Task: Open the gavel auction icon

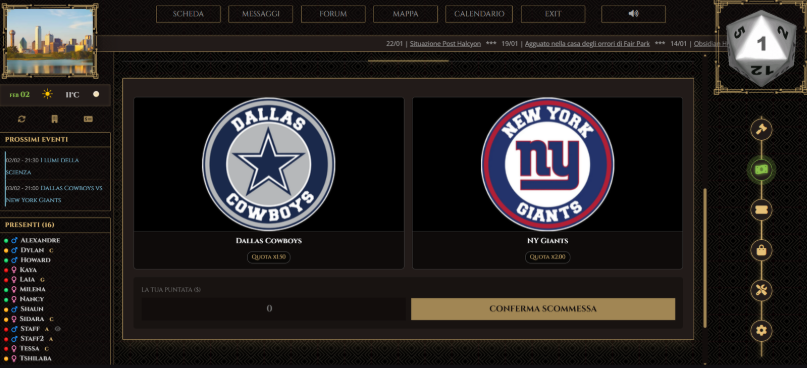Action: click(761, 129)
